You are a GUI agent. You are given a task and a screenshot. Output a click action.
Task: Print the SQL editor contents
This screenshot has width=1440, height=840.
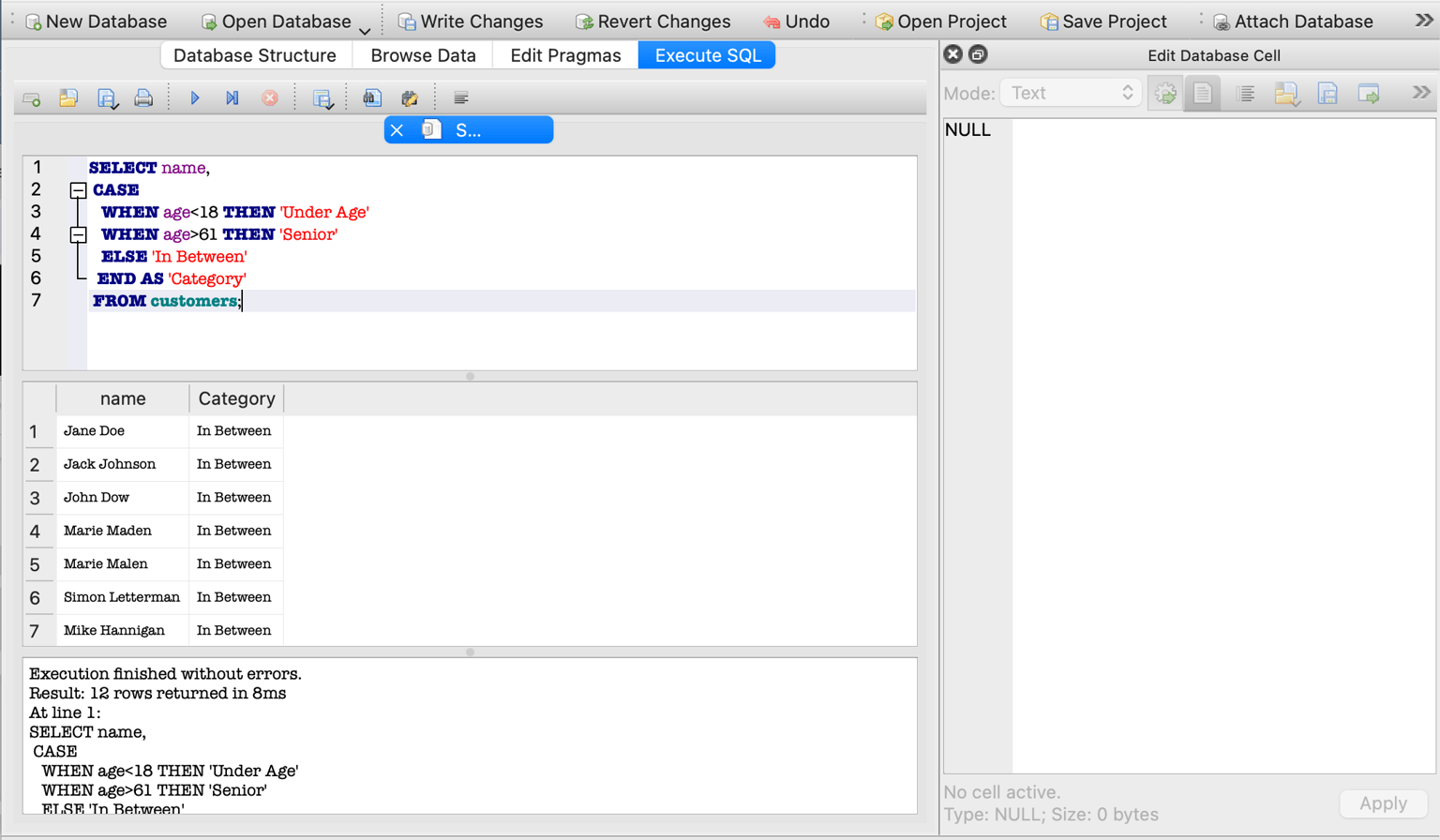point(143,98)
